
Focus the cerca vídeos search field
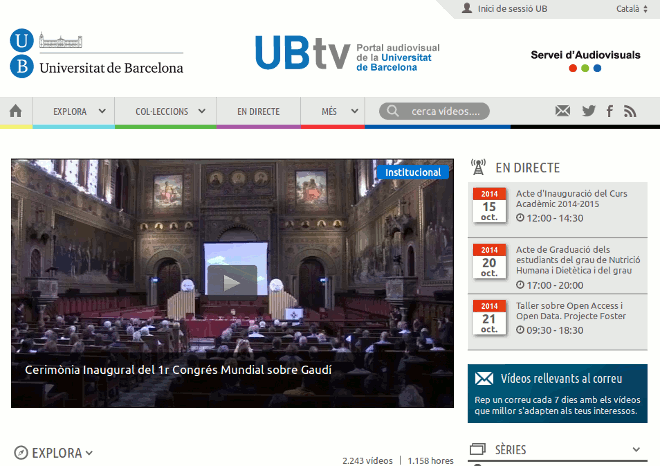(434, 111)
